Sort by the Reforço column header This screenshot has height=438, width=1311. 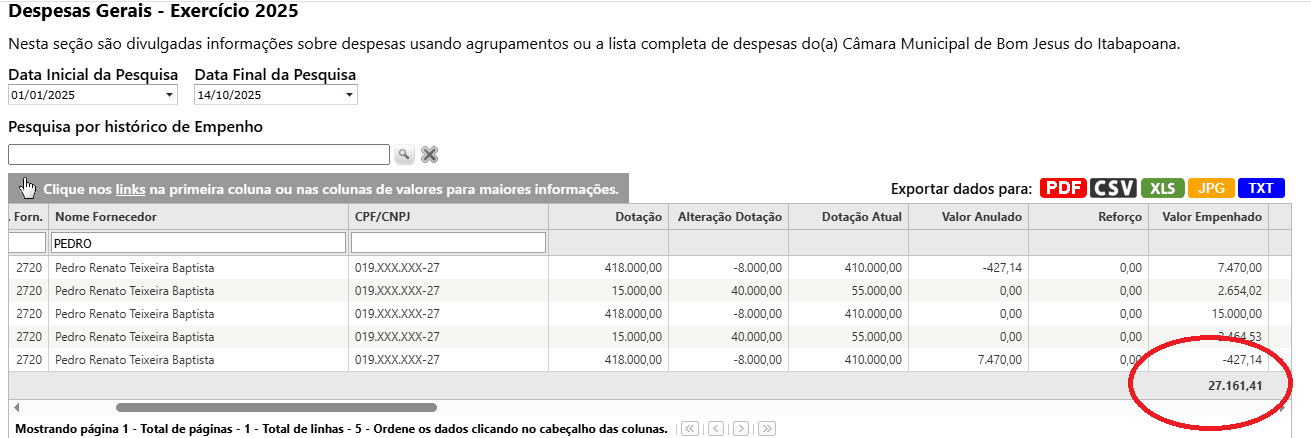pyautogui.click(x=1088, y=217)
